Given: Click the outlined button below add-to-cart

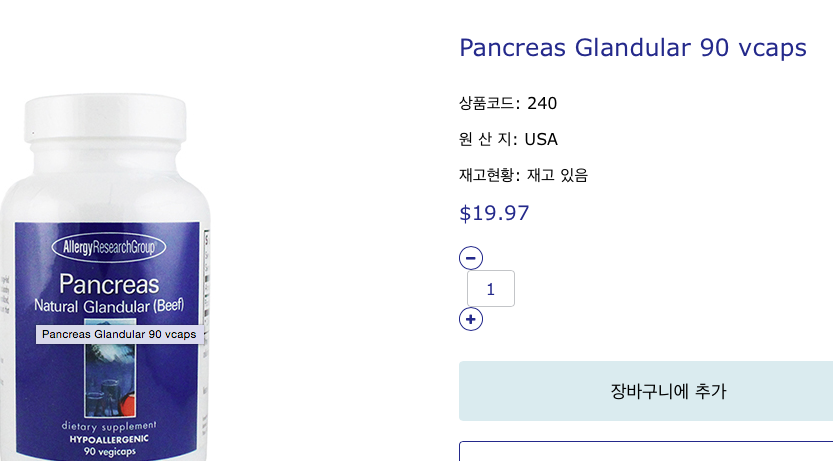Looking at the screenshot, I should pos(646,452).
